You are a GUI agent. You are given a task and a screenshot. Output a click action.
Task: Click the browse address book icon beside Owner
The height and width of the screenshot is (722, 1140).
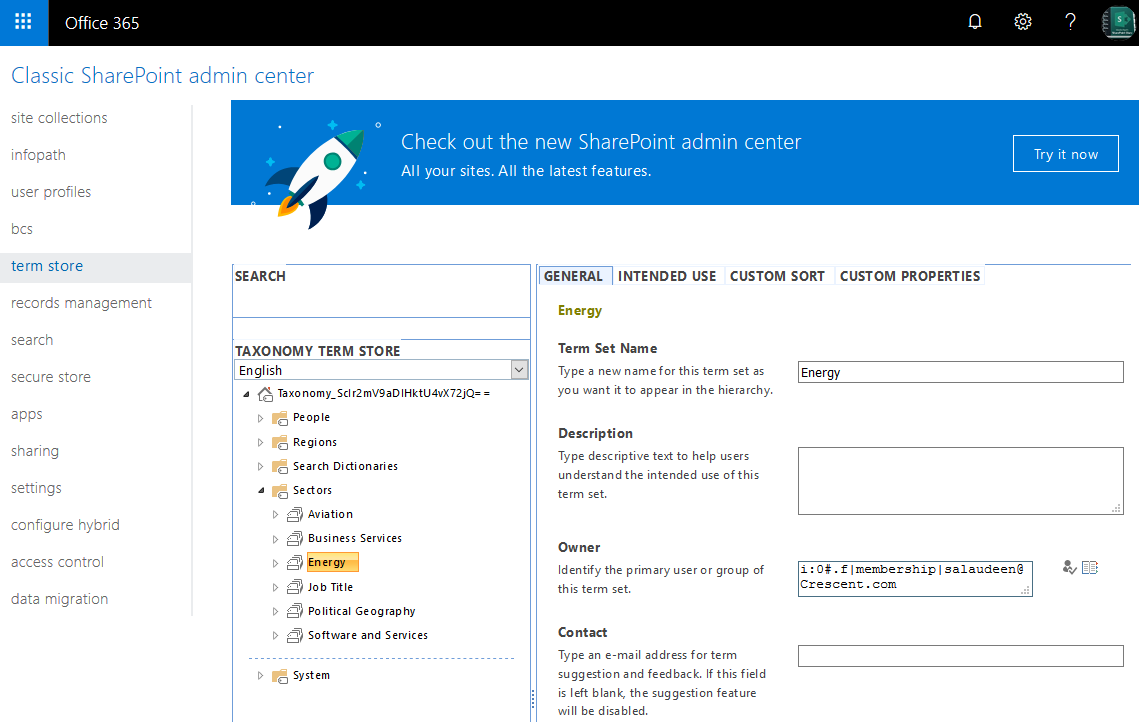pyautogui.click(x=1090, y=567)
